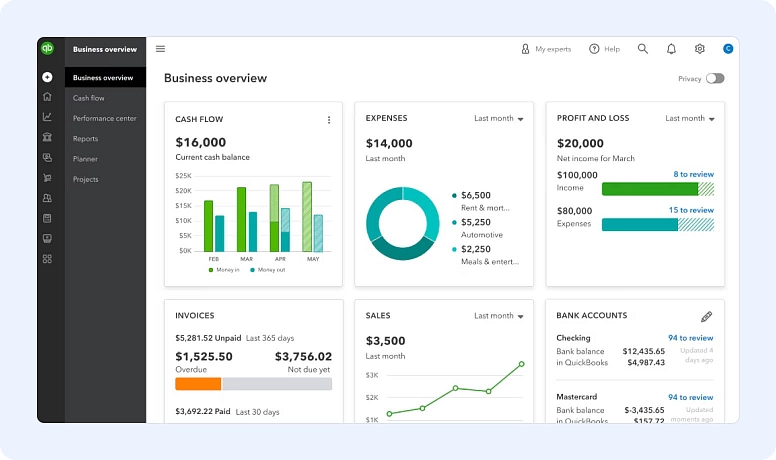
Task: Click the pencil edit icon for Bank Accounts
Action: [x=706, y=316]
